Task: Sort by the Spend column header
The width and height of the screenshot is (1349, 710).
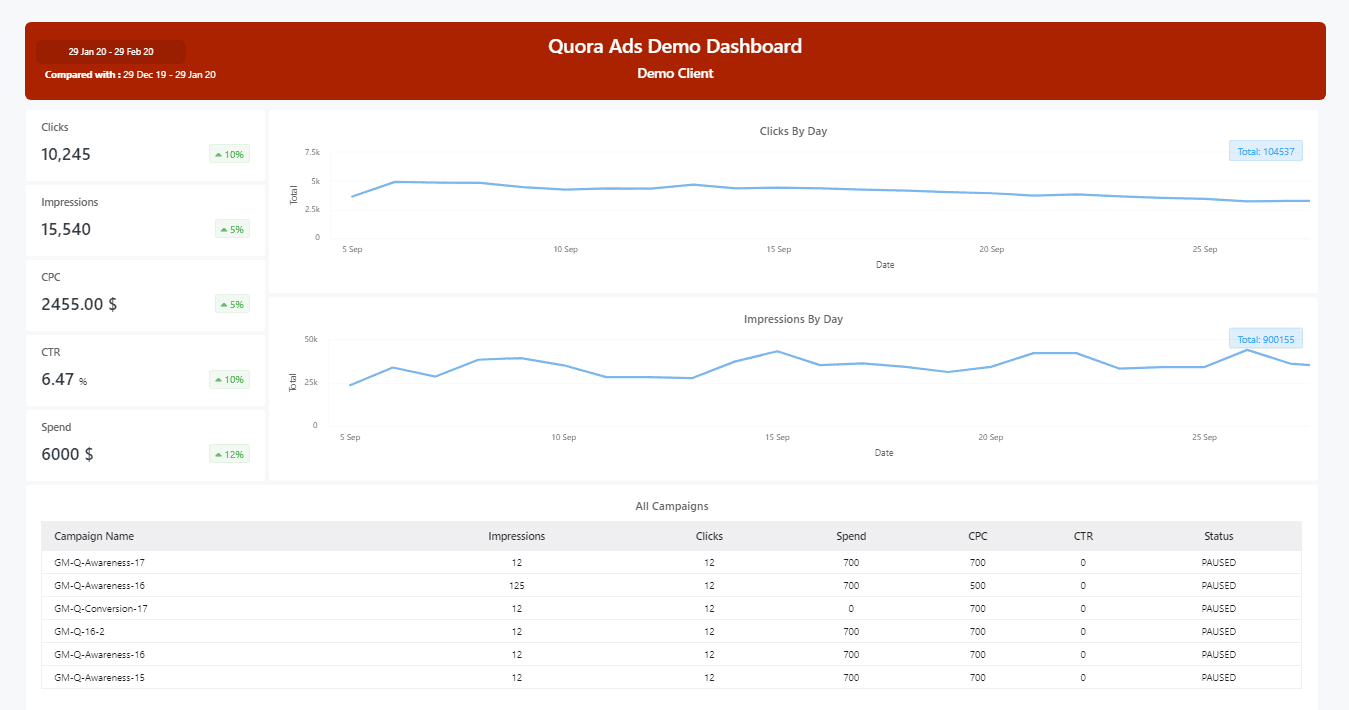Action: point(851,536)
